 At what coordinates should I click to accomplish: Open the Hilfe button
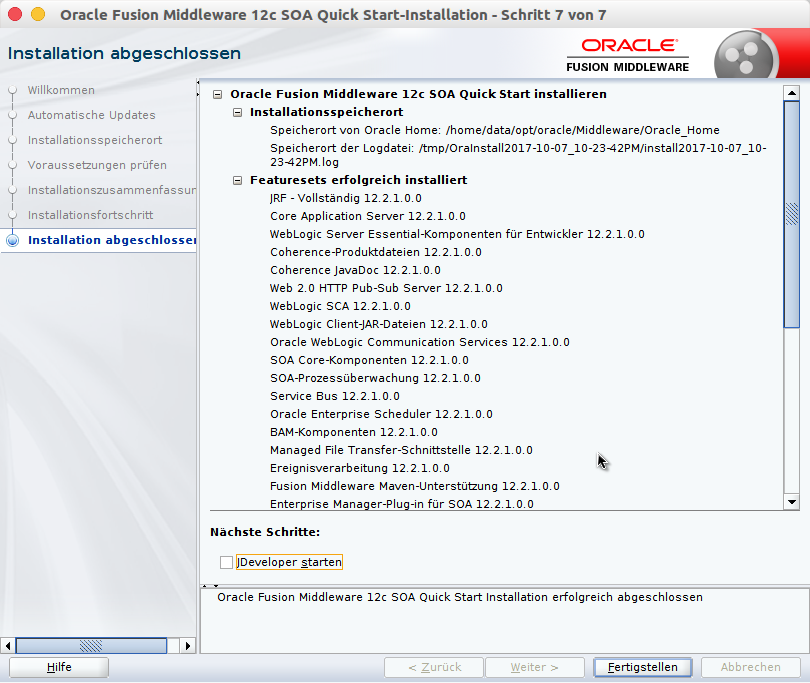59,667
